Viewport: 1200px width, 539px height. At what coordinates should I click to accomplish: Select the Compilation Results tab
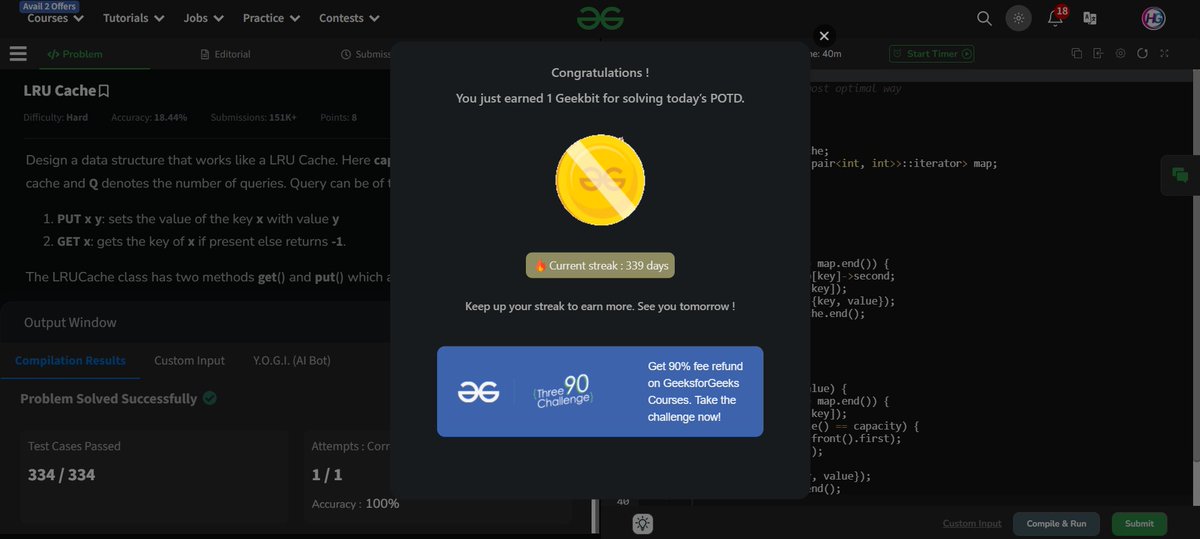[70, 360]
